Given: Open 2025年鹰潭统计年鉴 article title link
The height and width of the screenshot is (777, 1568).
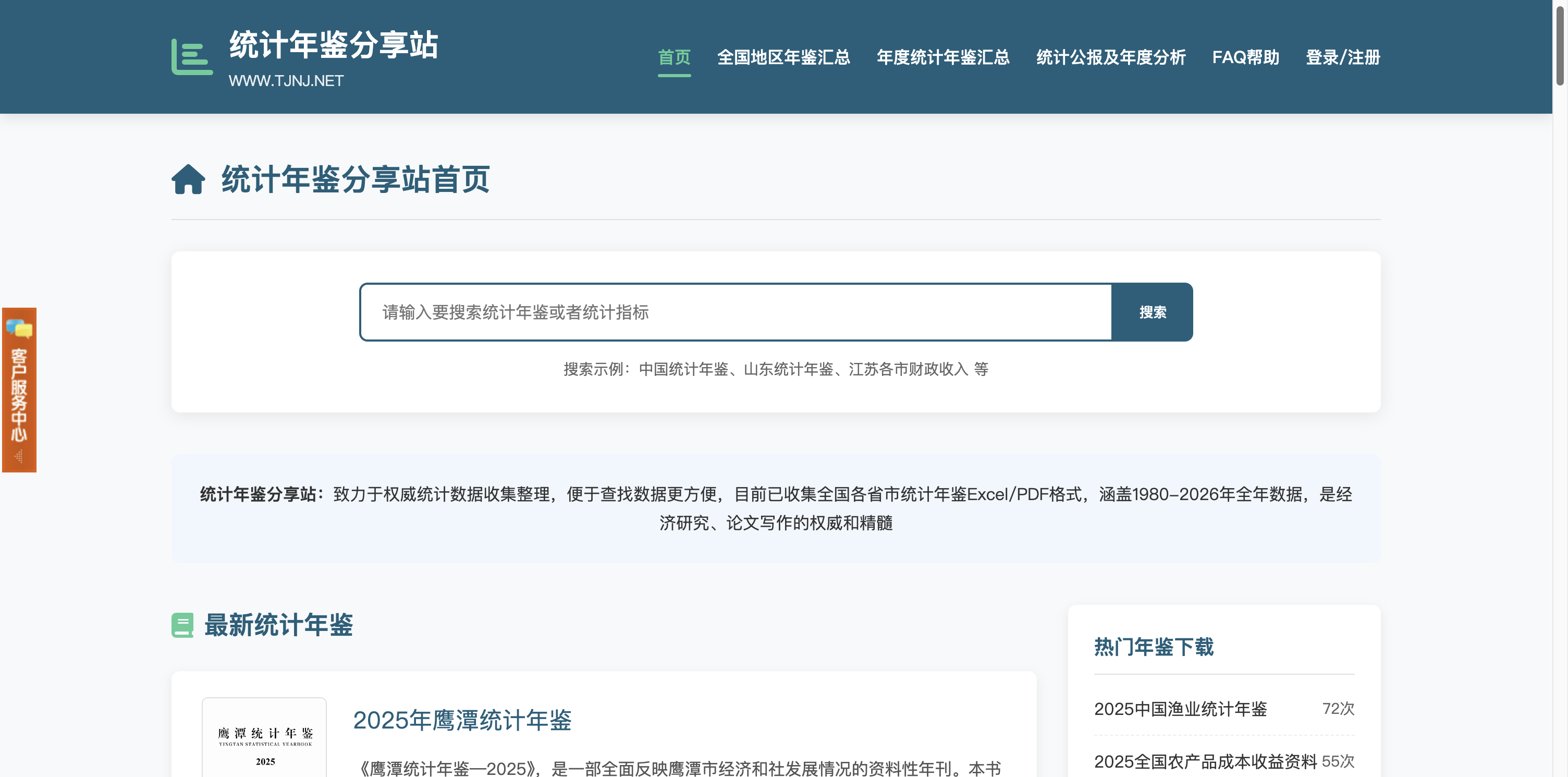Looking at the screenshot, I should point(462,720).
